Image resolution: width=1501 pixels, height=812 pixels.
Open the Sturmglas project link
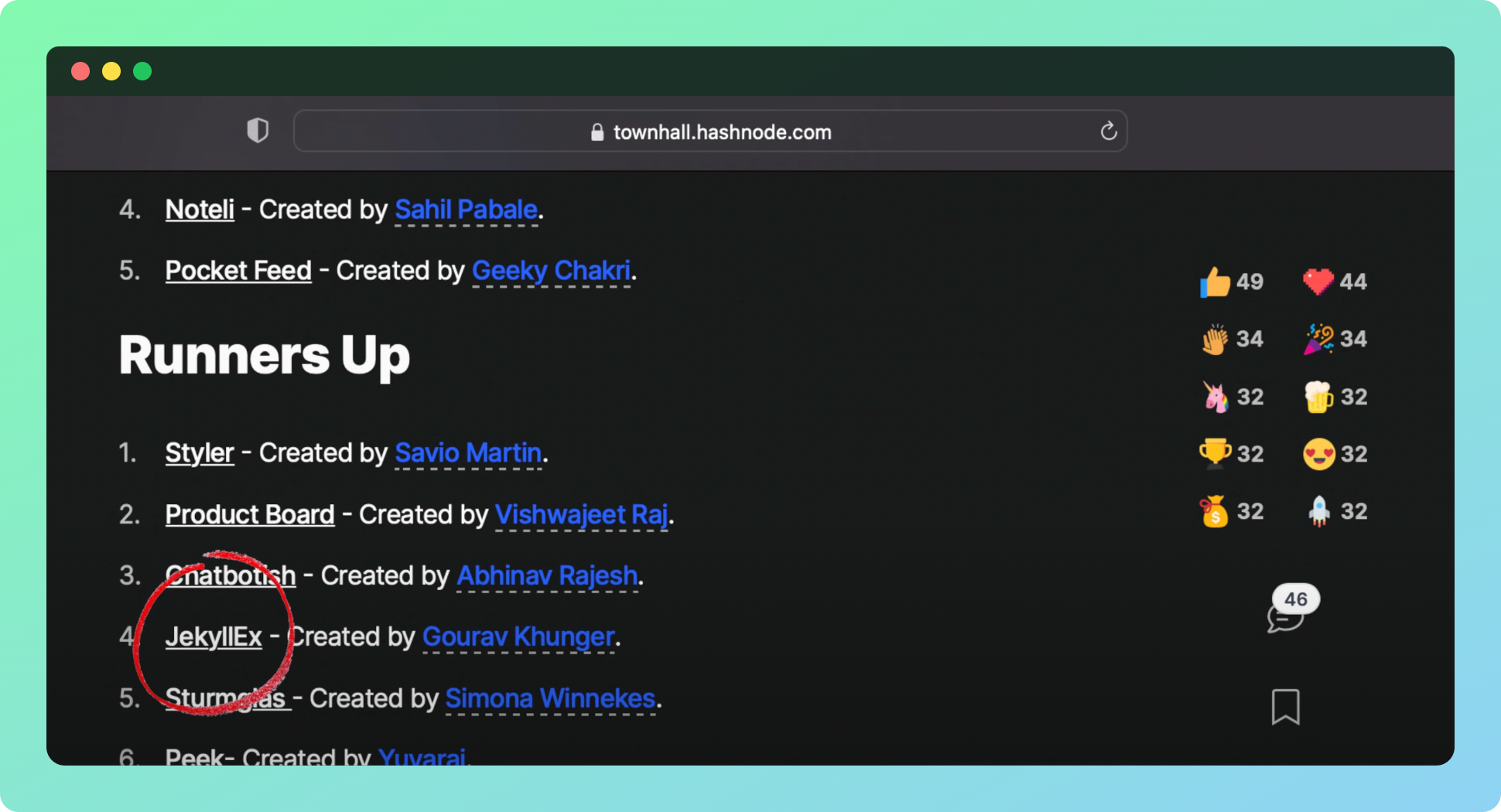click(x=227, y=698)
